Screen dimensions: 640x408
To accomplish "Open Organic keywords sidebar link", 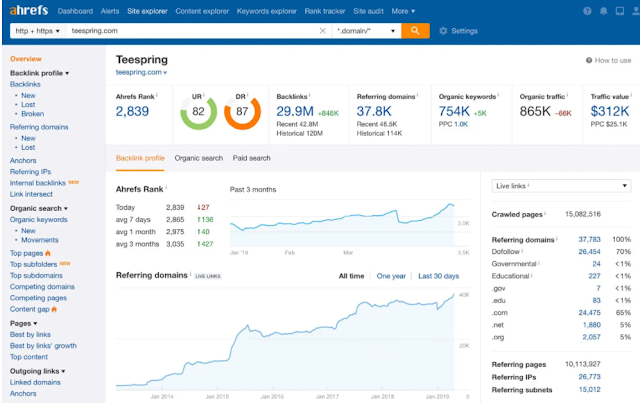I will (39, 220).
